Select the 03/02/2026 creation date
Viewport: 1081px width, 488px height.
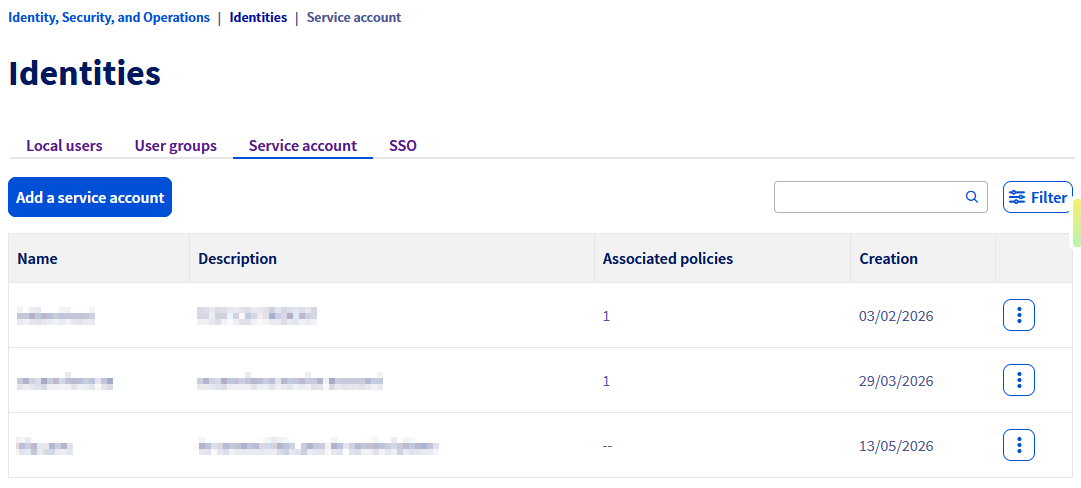pyautogui.click(x=896, y=316)
